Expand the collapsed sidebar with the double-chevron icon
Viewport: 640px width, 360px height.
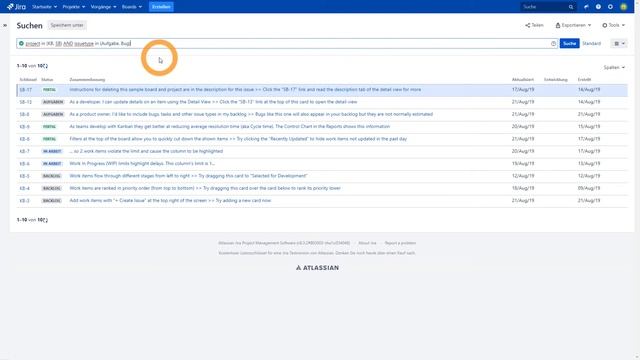[5, 25]
